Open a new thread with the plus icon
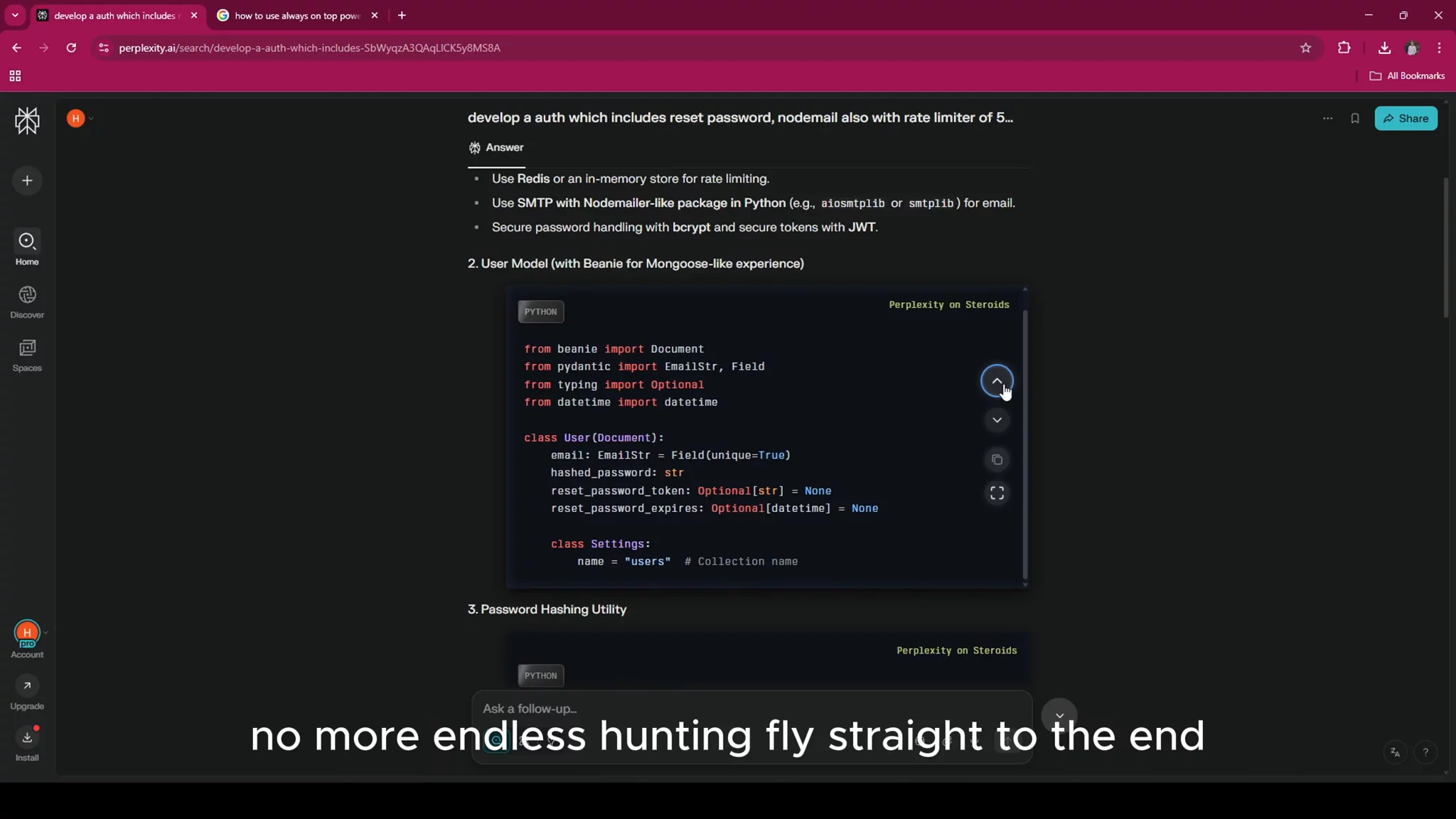The height and width of the screenshot is (819, 1456). pyautogui.click(x=27, y=181)
